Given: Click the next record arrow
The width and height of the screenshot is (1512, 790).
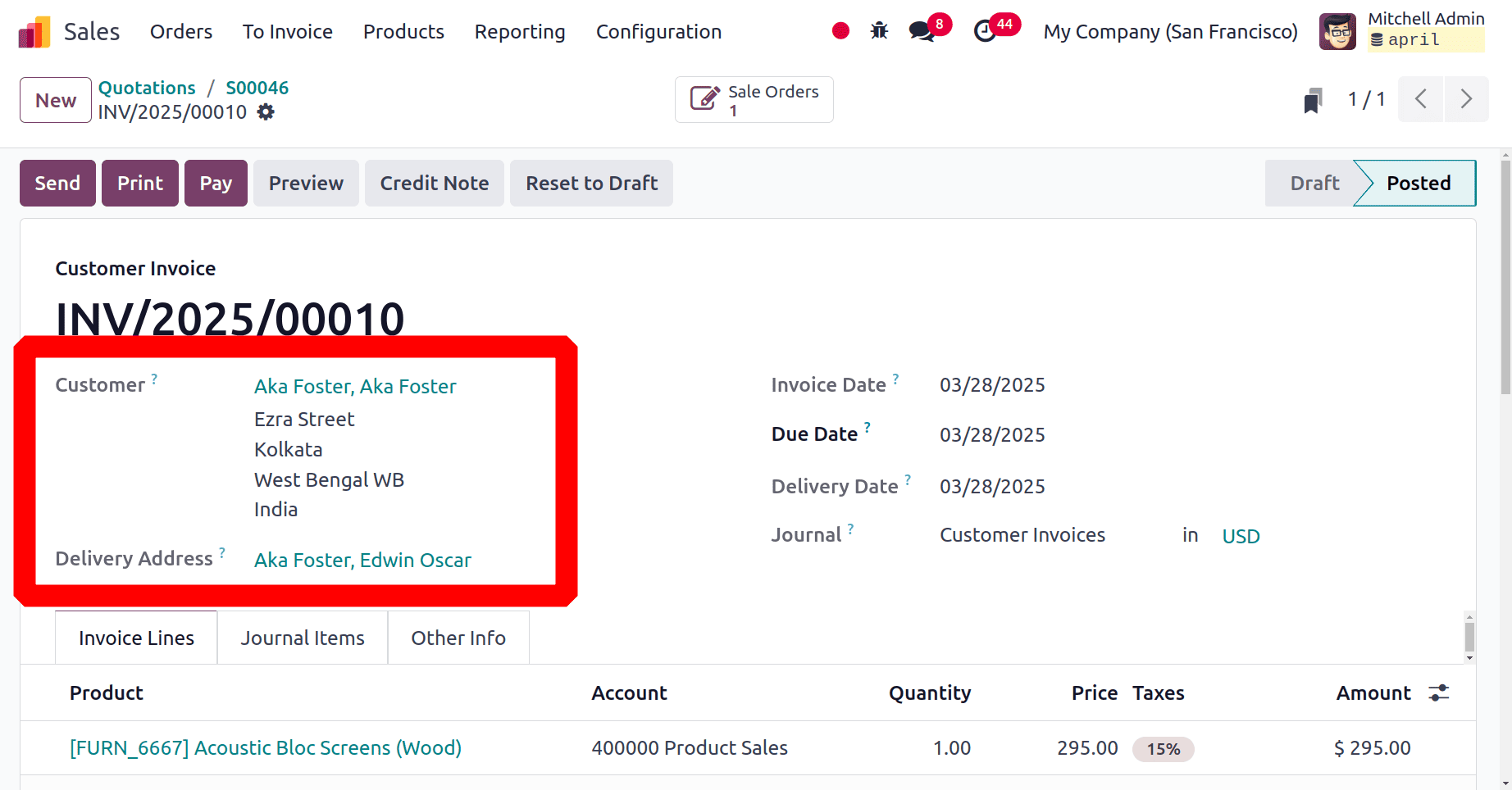Looking at the screenshot, I should pos(1467,99).
